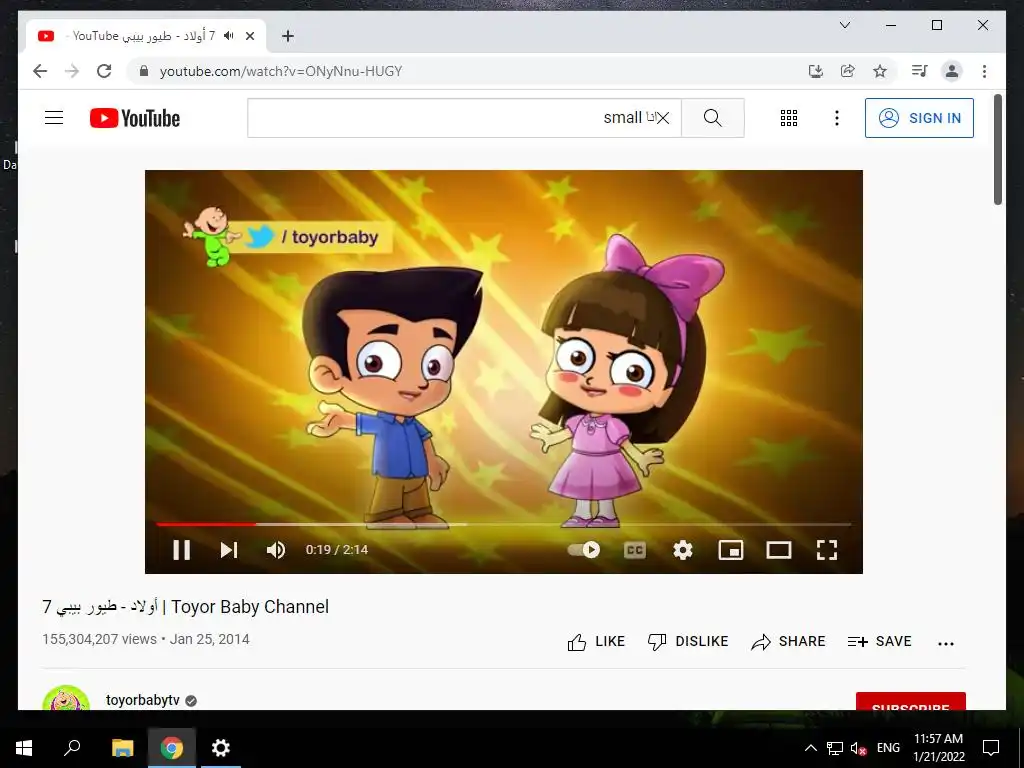Save the video to a playlist
This screenshot has height=768, width=1024.
[879, 642]
